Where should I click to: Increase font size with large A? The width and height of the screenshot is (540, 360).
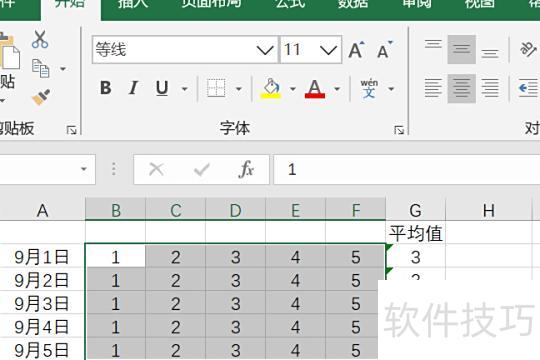click(356, 50)
